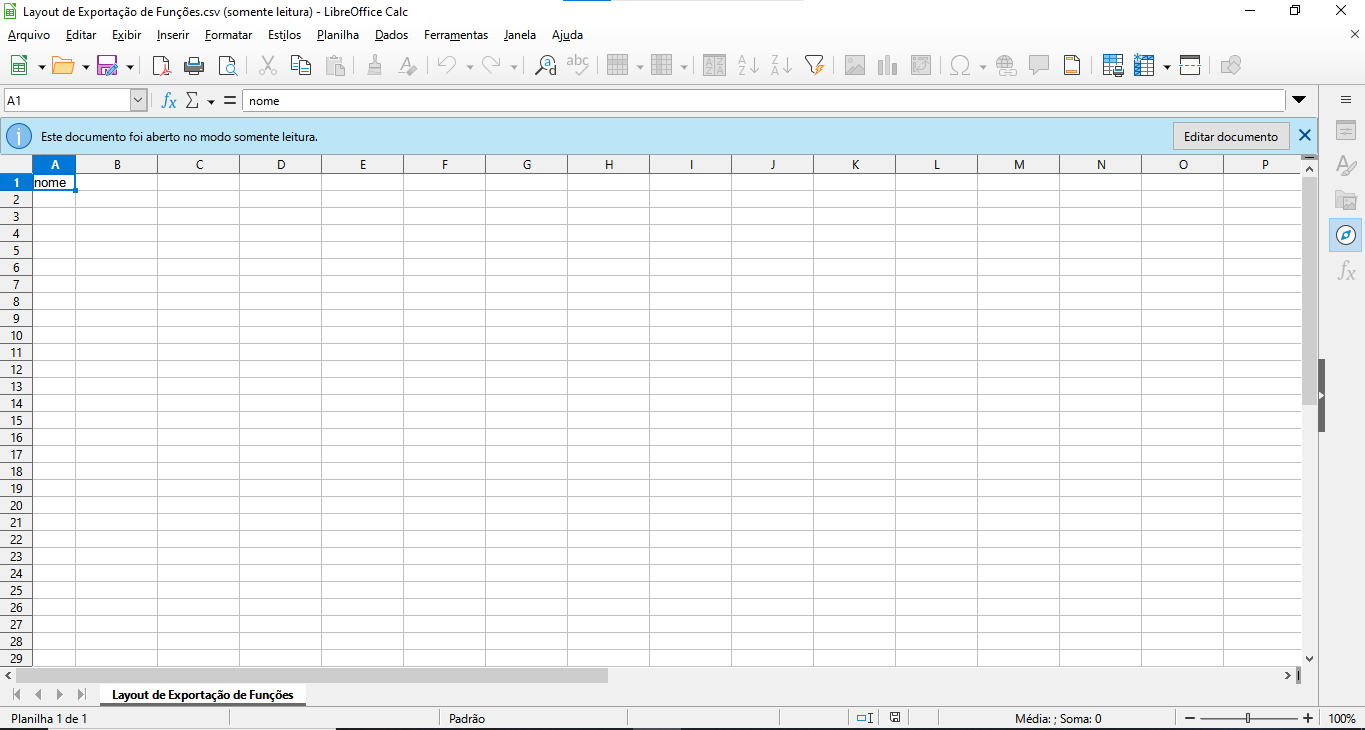
Task: Click the New spreadsheet icon
Action: pos(19,66)
